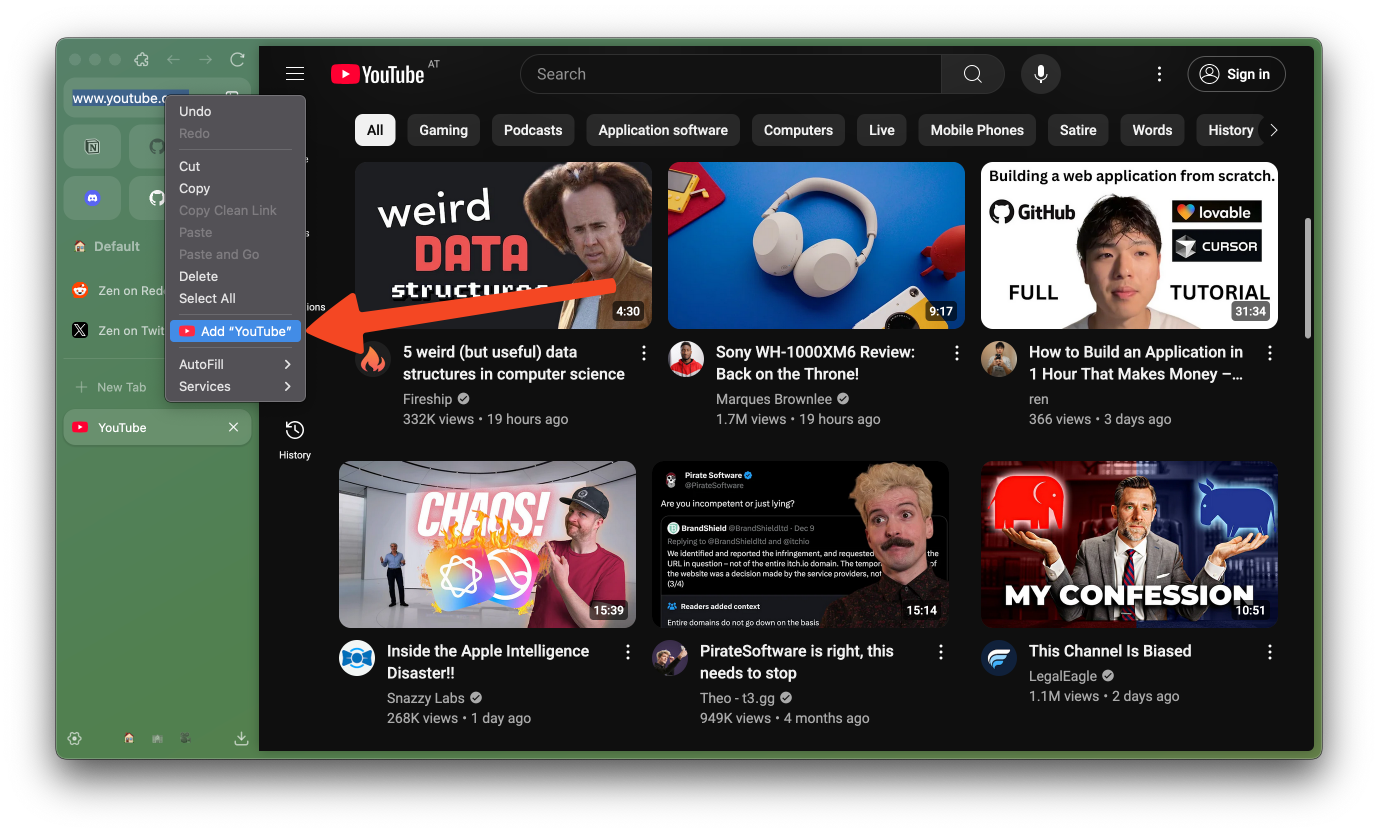This screenshot has width=1378, height=833.
Task: Open more options for Apple Intelligence Disaster video
Action: coord(628,652)
